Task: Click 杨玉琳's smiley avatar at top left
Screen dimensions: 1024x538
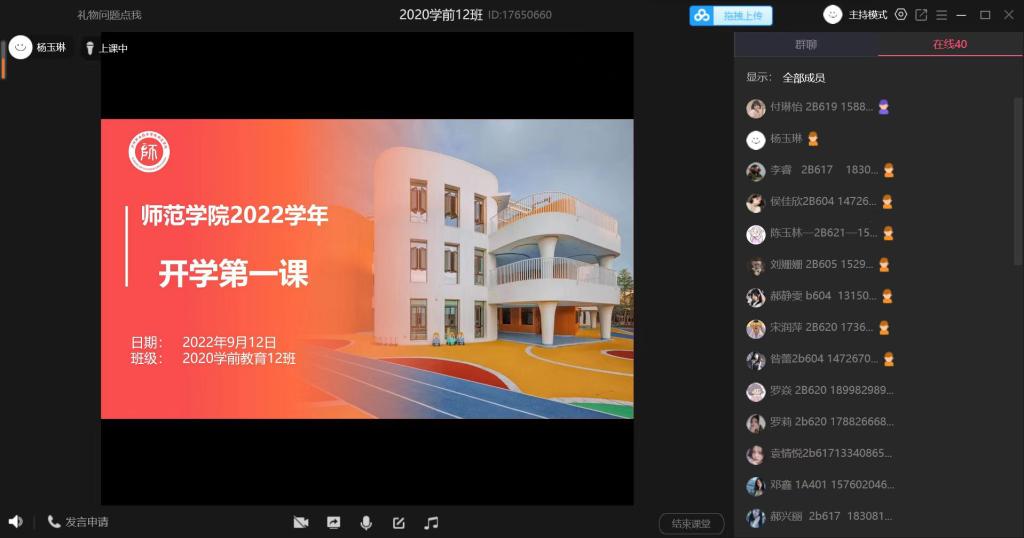Action: (20, 47)
